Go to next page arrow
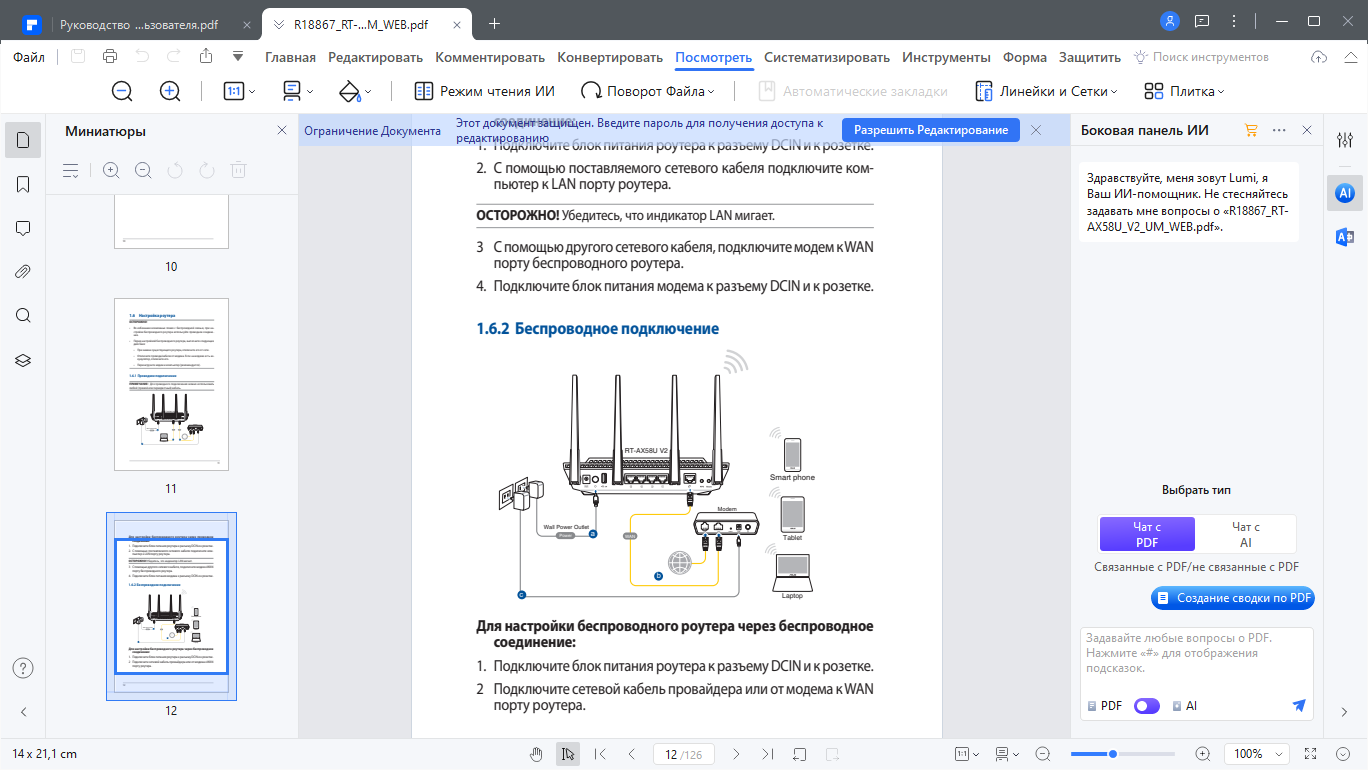The image size is (1368, 770). (x=736, y=754)
